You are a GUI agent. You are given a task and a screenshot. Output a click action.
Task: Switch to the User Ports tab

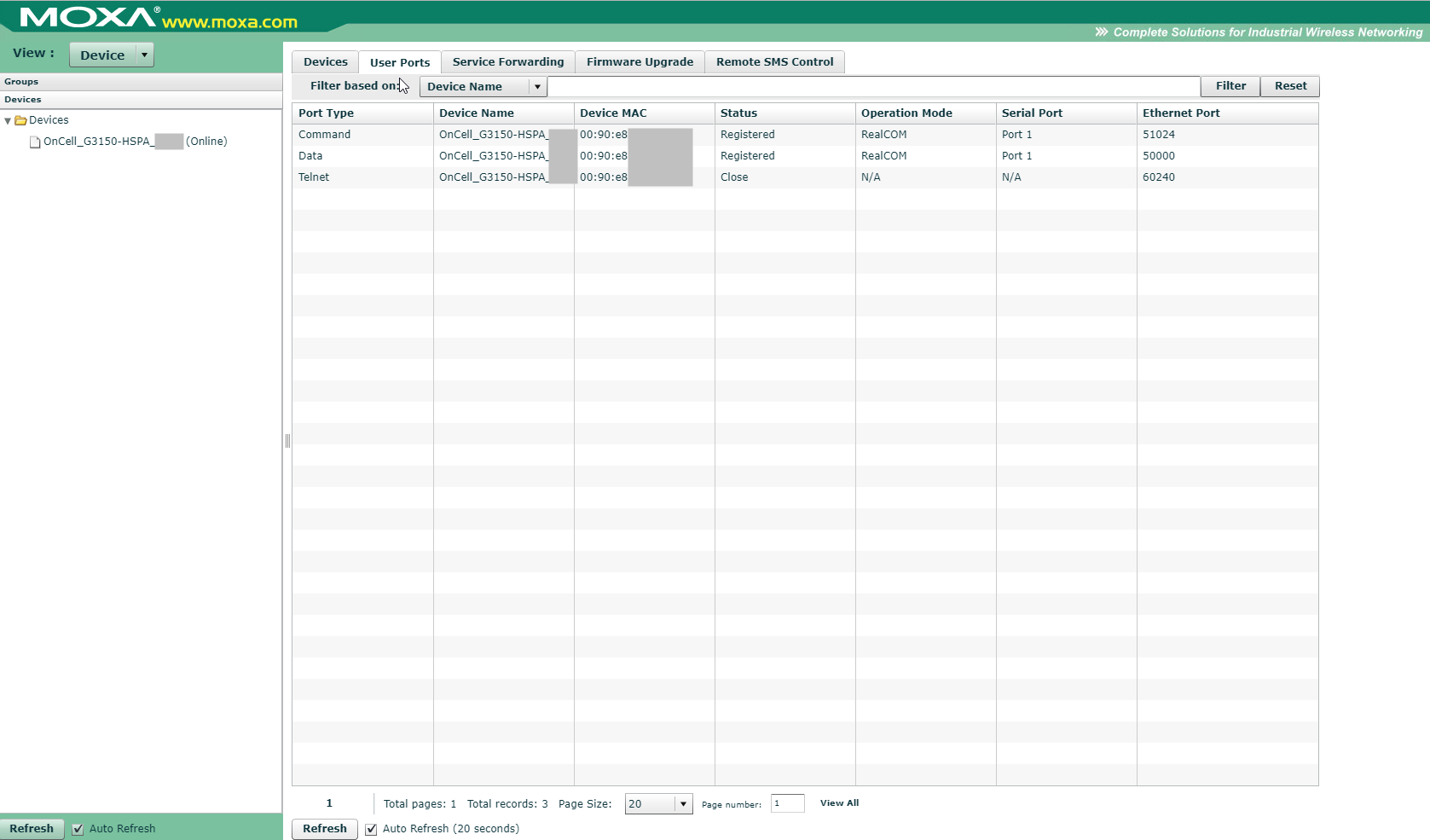point(400,62)
